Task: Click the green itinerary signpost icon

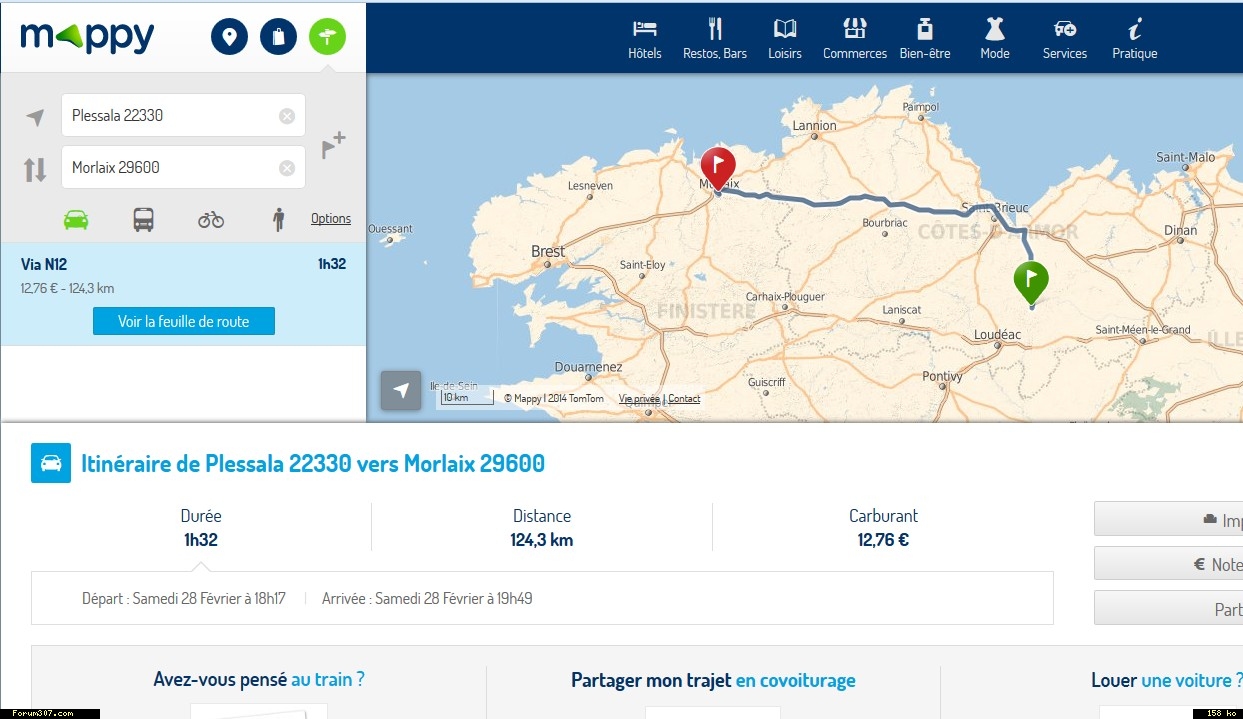Action: tap(327, 38)
